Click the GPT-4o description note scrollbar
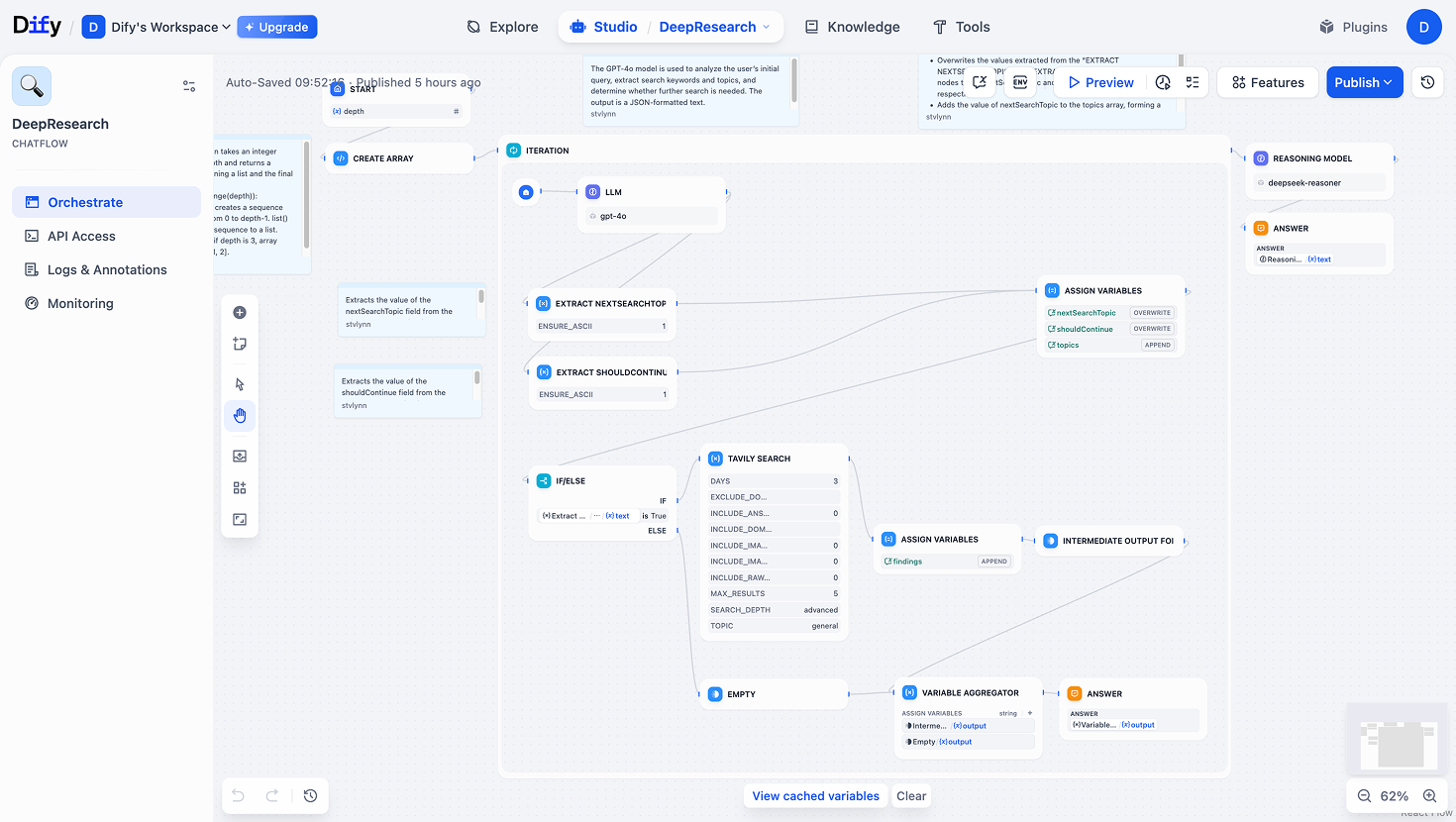 click(x=794, y=79)
